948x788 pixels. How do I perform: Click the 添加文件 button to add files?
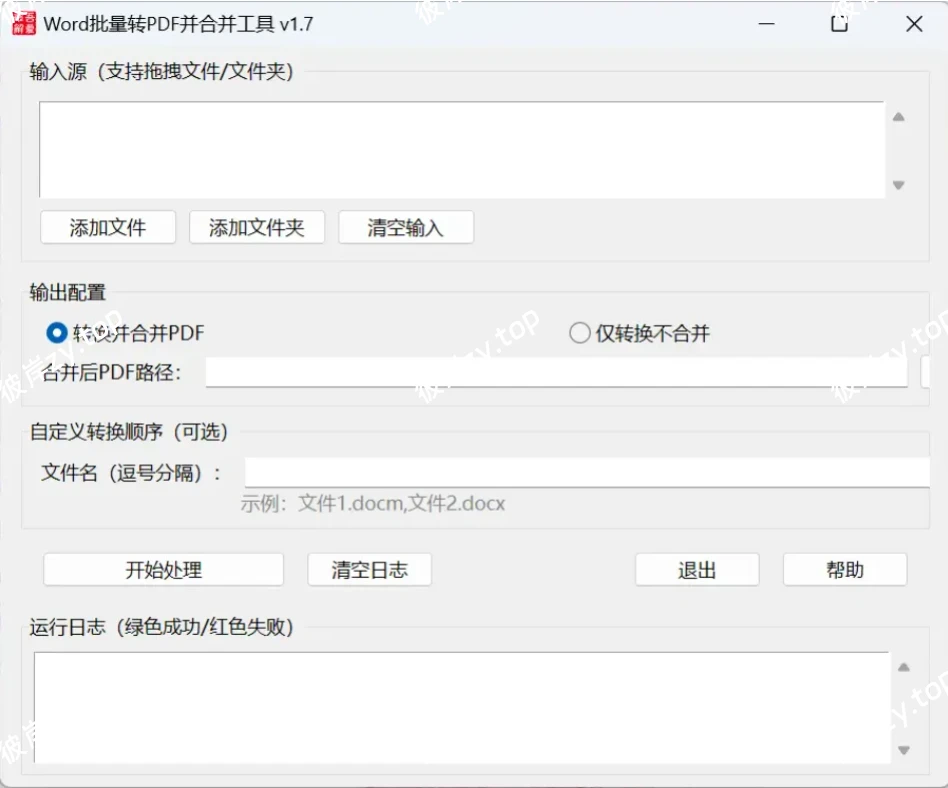click(x=107, y=227)
